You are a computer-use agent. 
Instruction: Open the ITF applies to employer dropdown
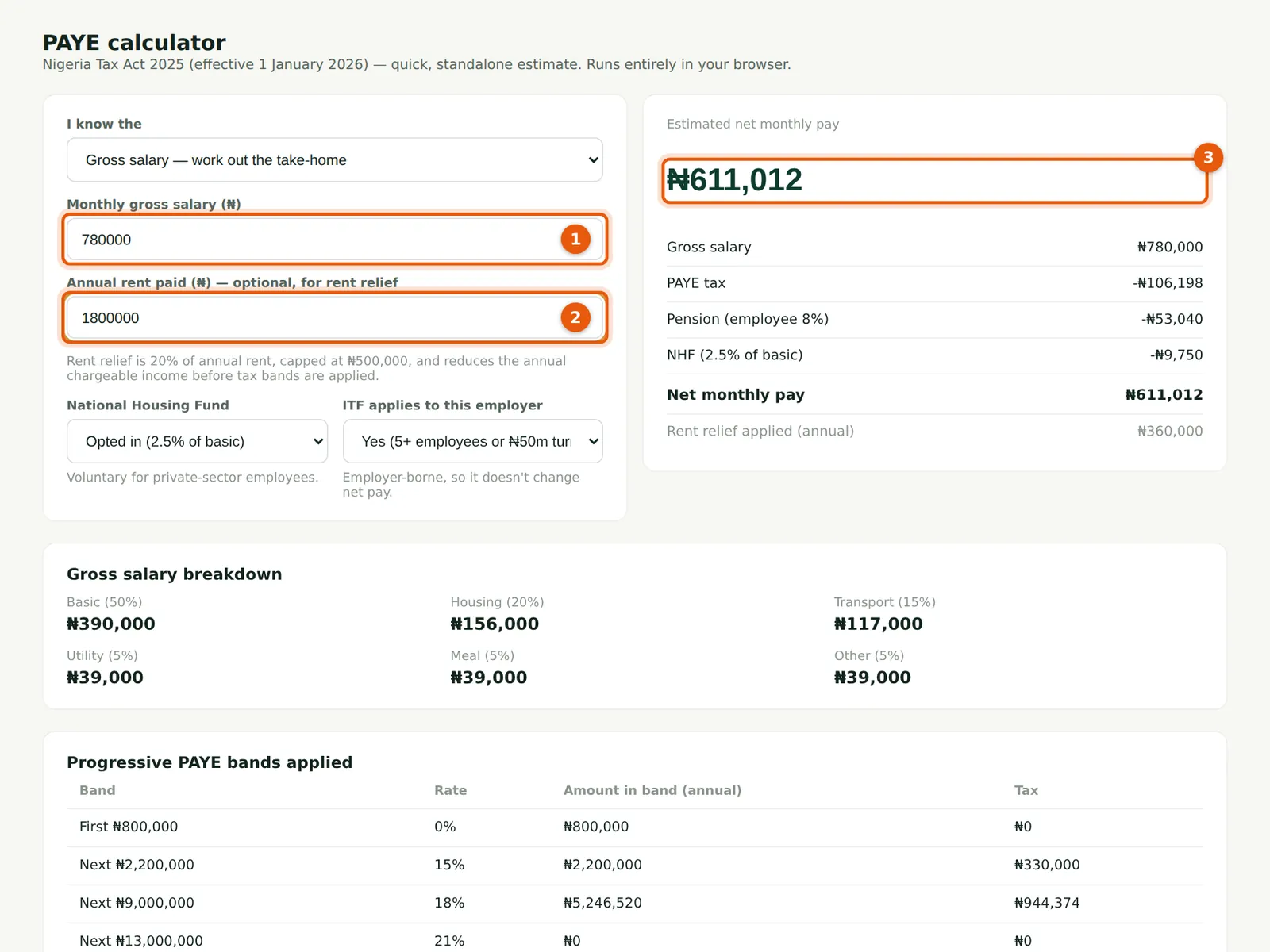(473, 441)
